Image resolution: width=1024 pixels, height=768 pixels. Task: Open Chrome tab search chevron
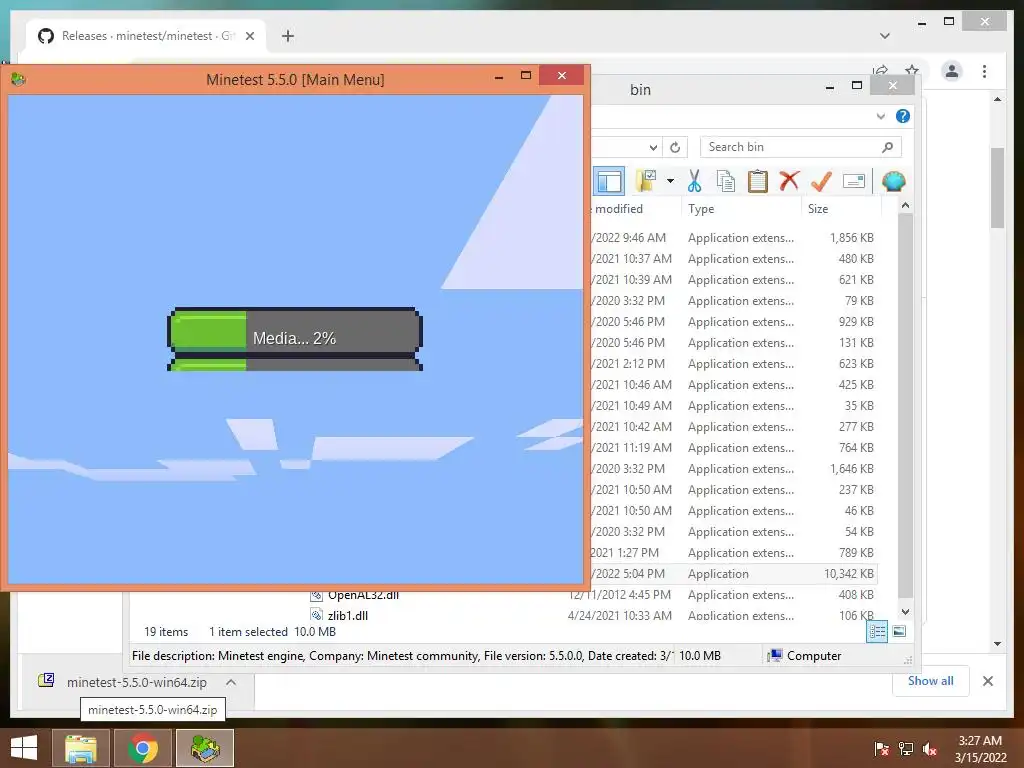click(885, 36)
